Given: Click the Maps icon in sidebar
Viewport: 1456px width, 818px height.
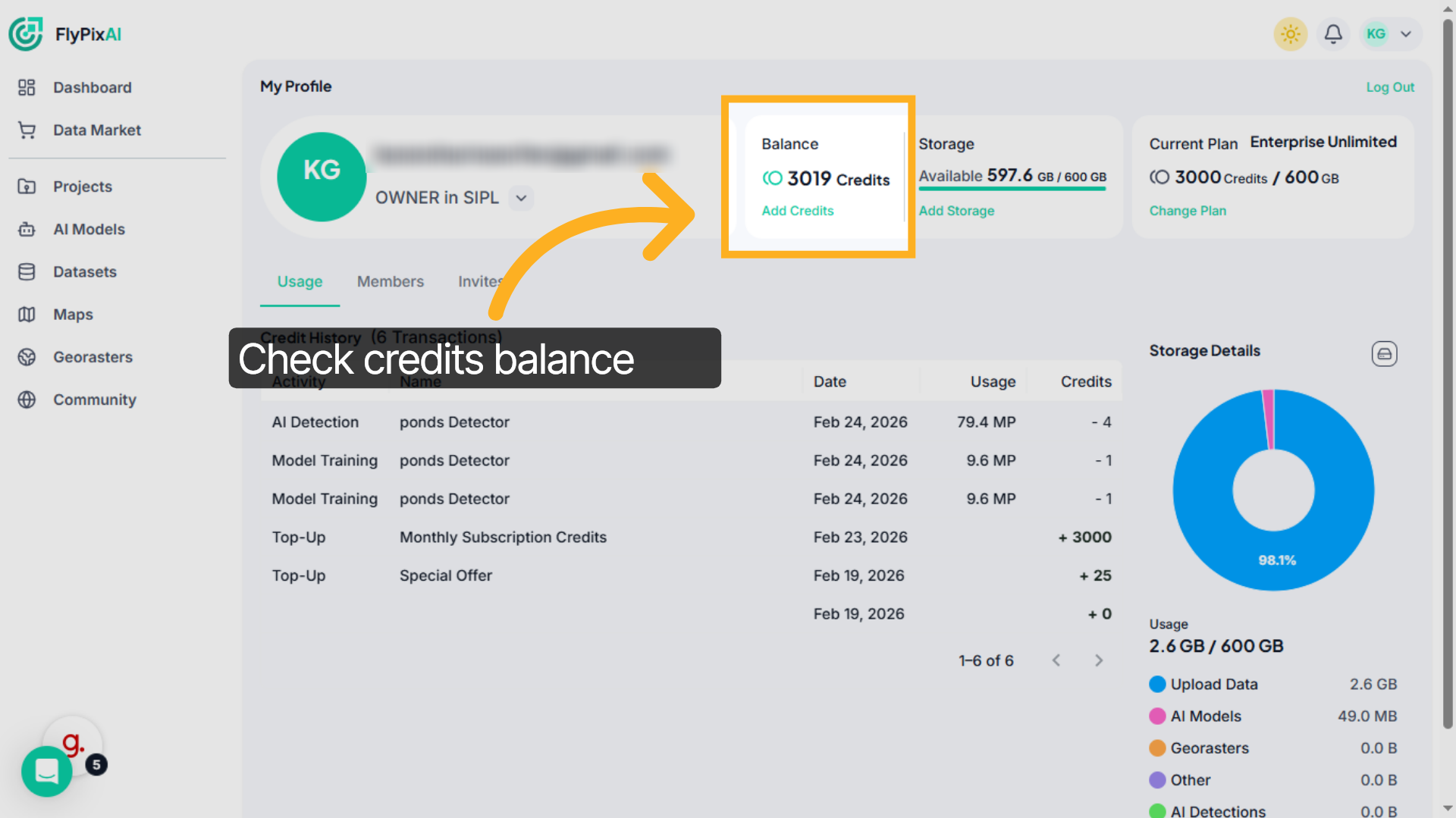Looking at the screenshot, I should tap(27, 314).
